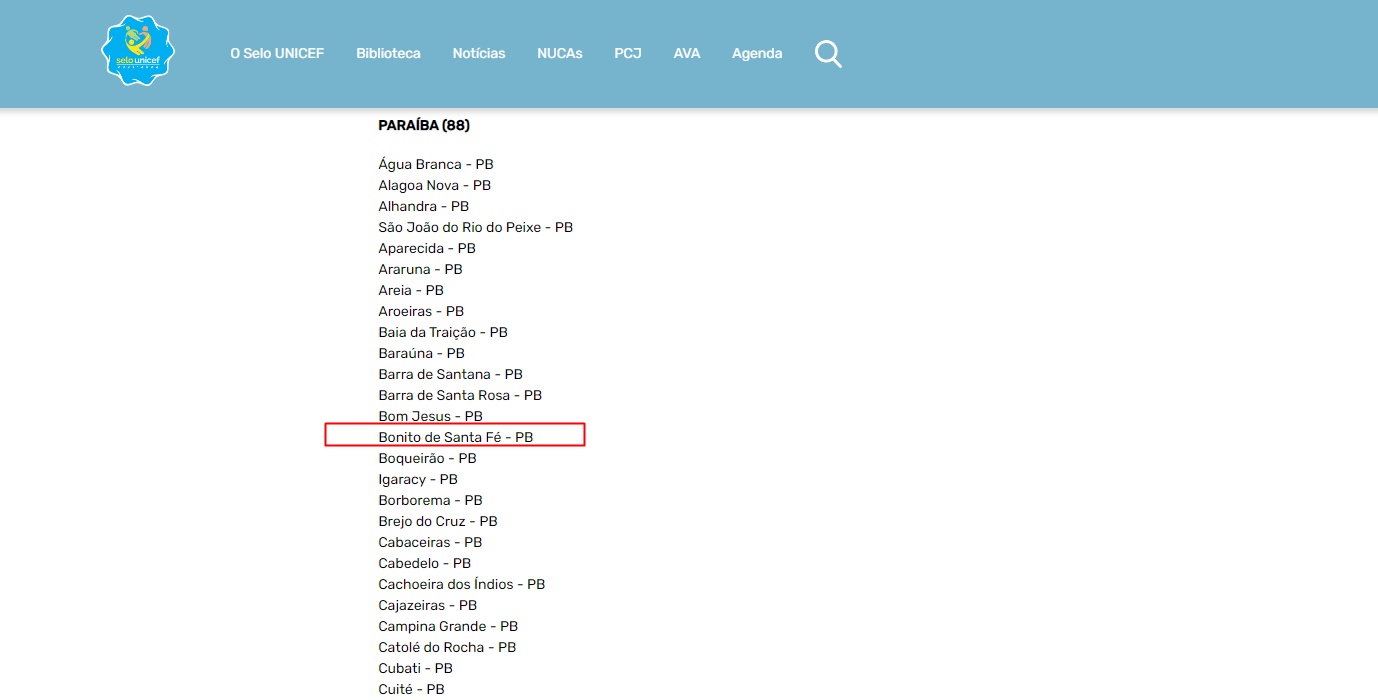The image size is (1378, 700).
Task: Open the O Selo UNICEF menu
Action: pos(277,54)
